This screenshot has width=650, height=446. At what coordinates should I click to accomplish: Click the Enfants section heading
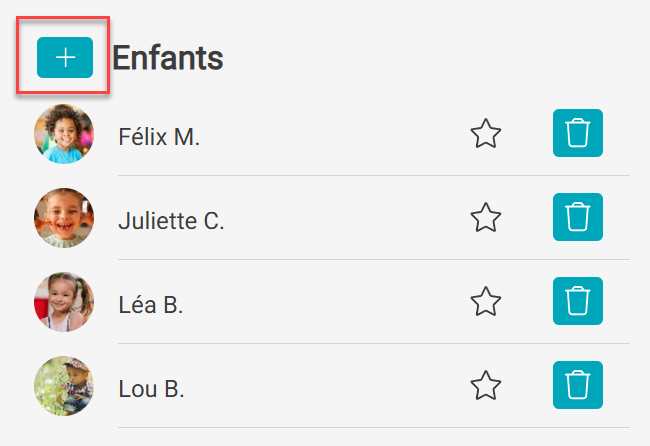click(x=168, y=58)
